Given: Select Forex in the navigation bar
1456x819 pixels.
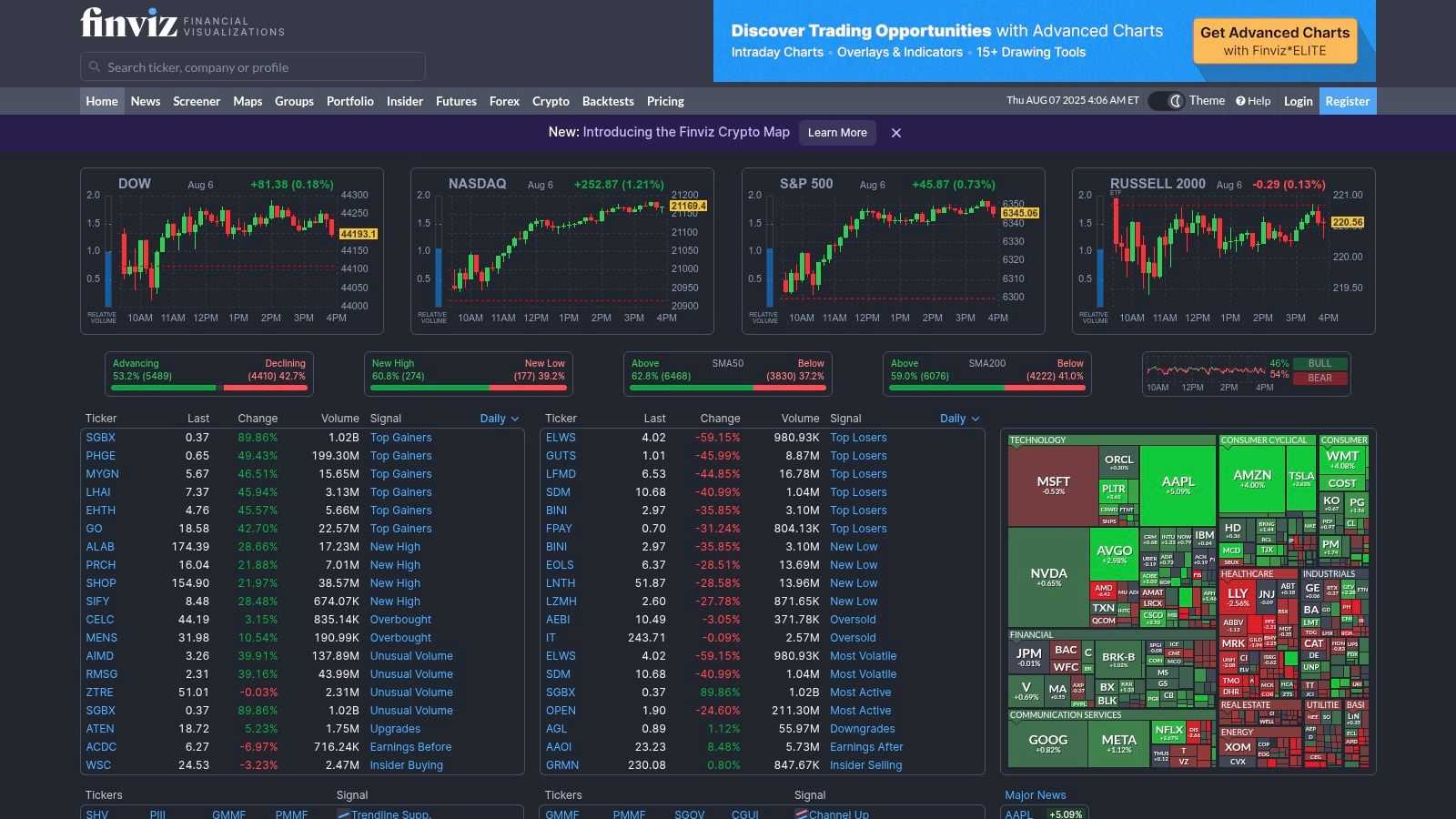Looking at the screenshot, I should pyautogui.click(x=504, y=101).
